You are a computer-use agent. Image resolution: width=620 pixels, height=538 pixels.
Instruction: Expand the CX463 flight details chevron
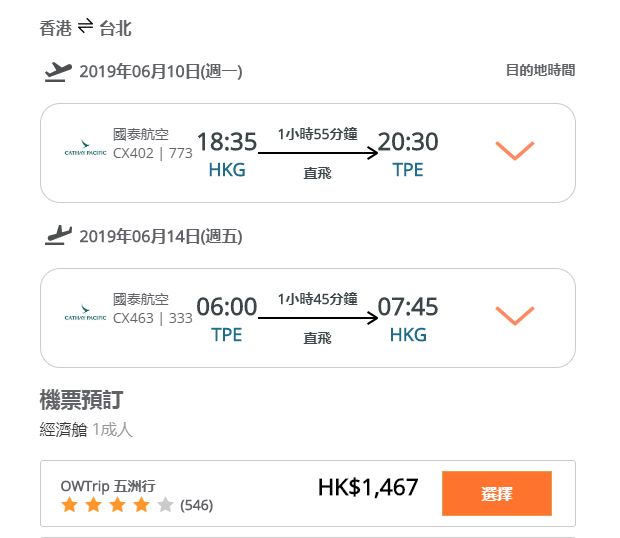(x=515, y=315)
